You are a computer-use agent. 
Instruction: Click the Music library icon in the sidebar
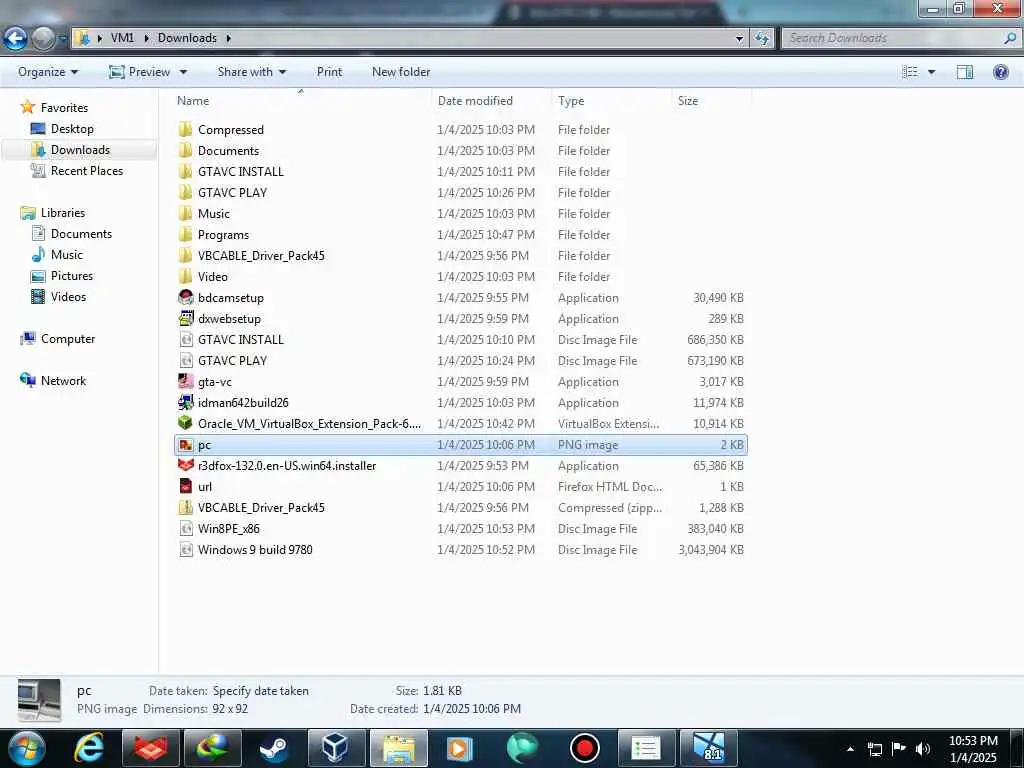38,255
